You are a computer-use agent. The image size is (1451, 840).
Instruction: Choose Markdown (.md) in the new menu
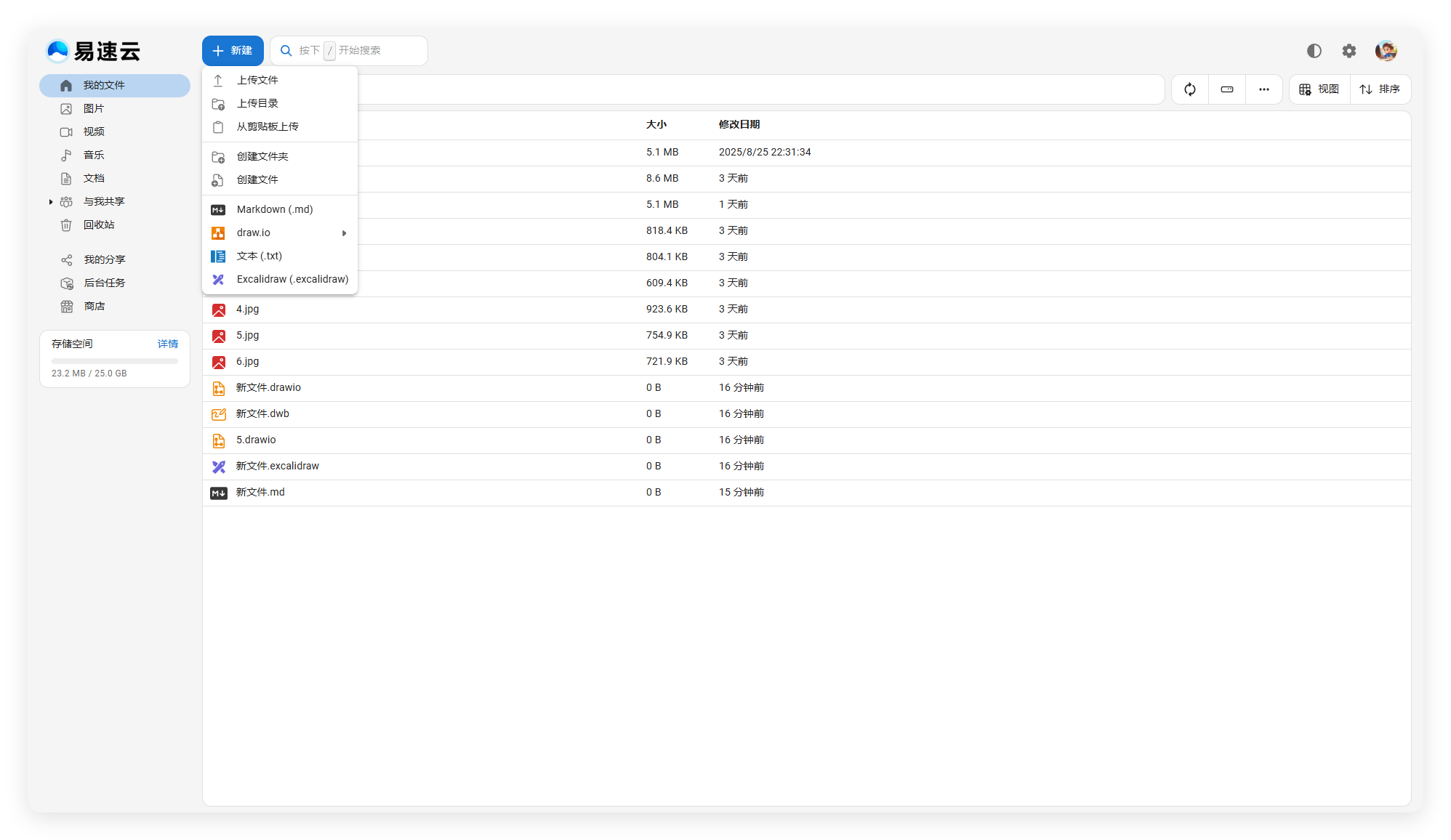point(274,209)
